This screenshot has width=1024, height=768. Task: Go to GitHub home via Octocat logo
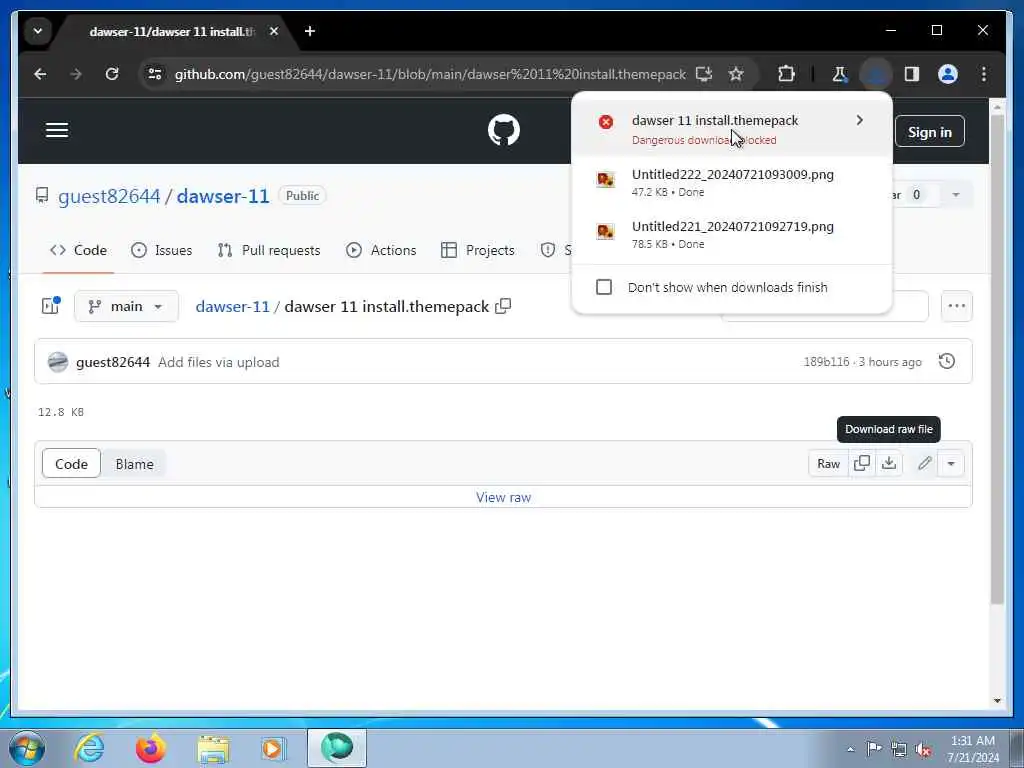(504, 130)
